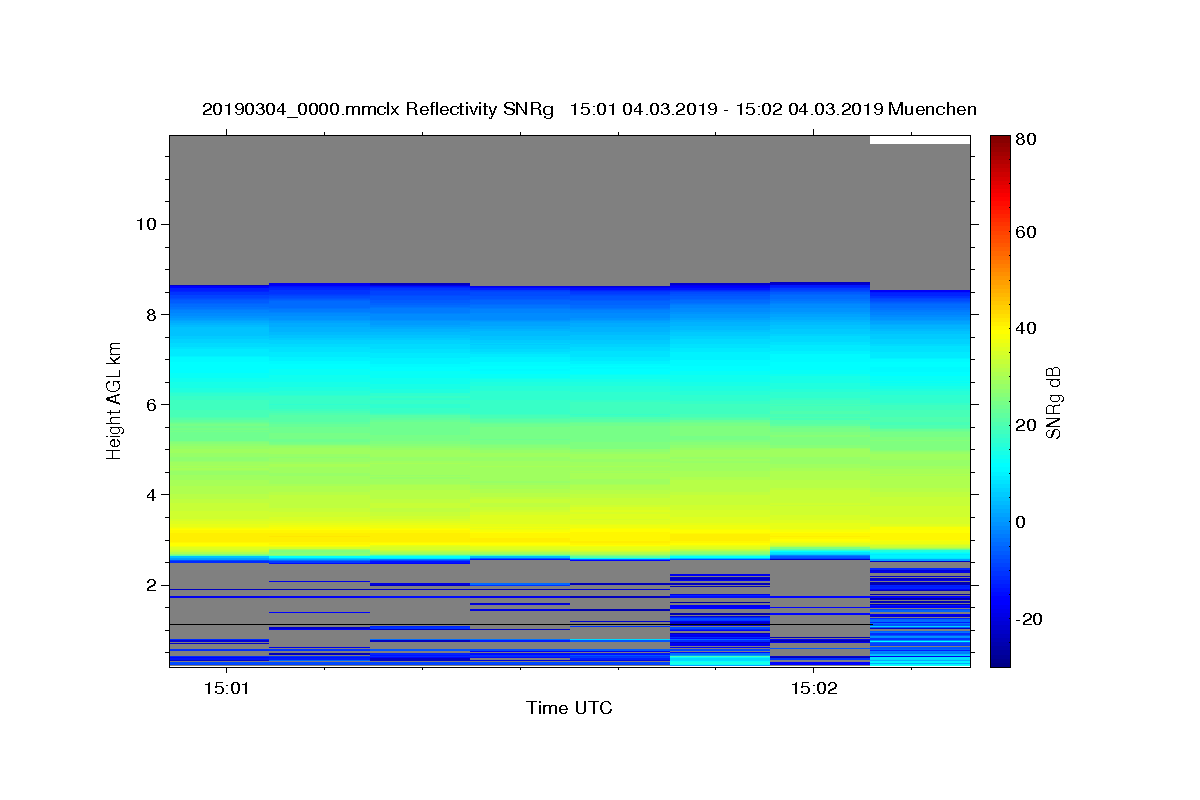This screenshot has height=800, width=1200.
Task: Click the 60 label on the colorbar
Action: [x=1026, y=232]
